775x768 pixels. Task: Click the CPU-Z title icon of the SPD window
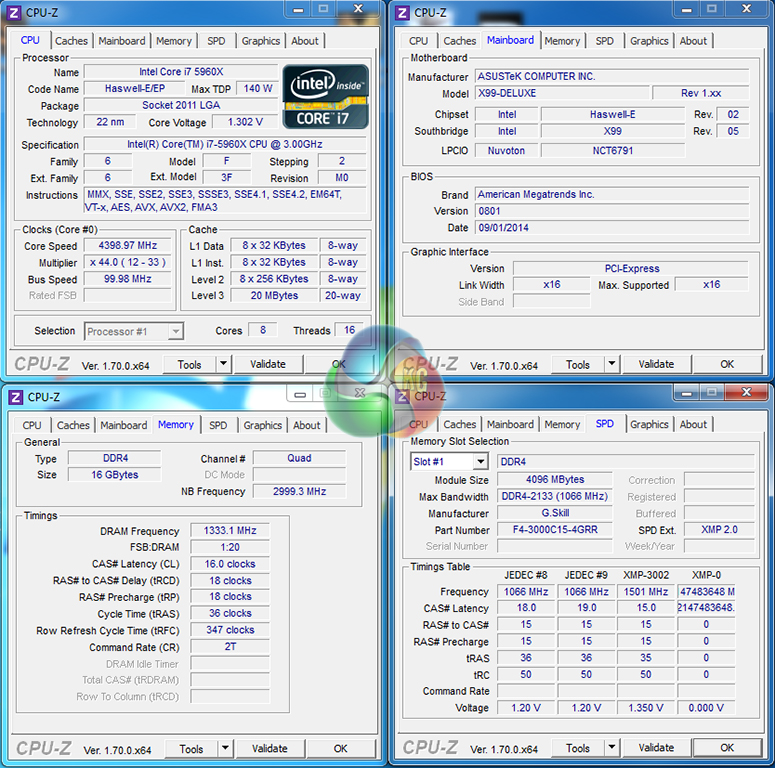(402, 396)
